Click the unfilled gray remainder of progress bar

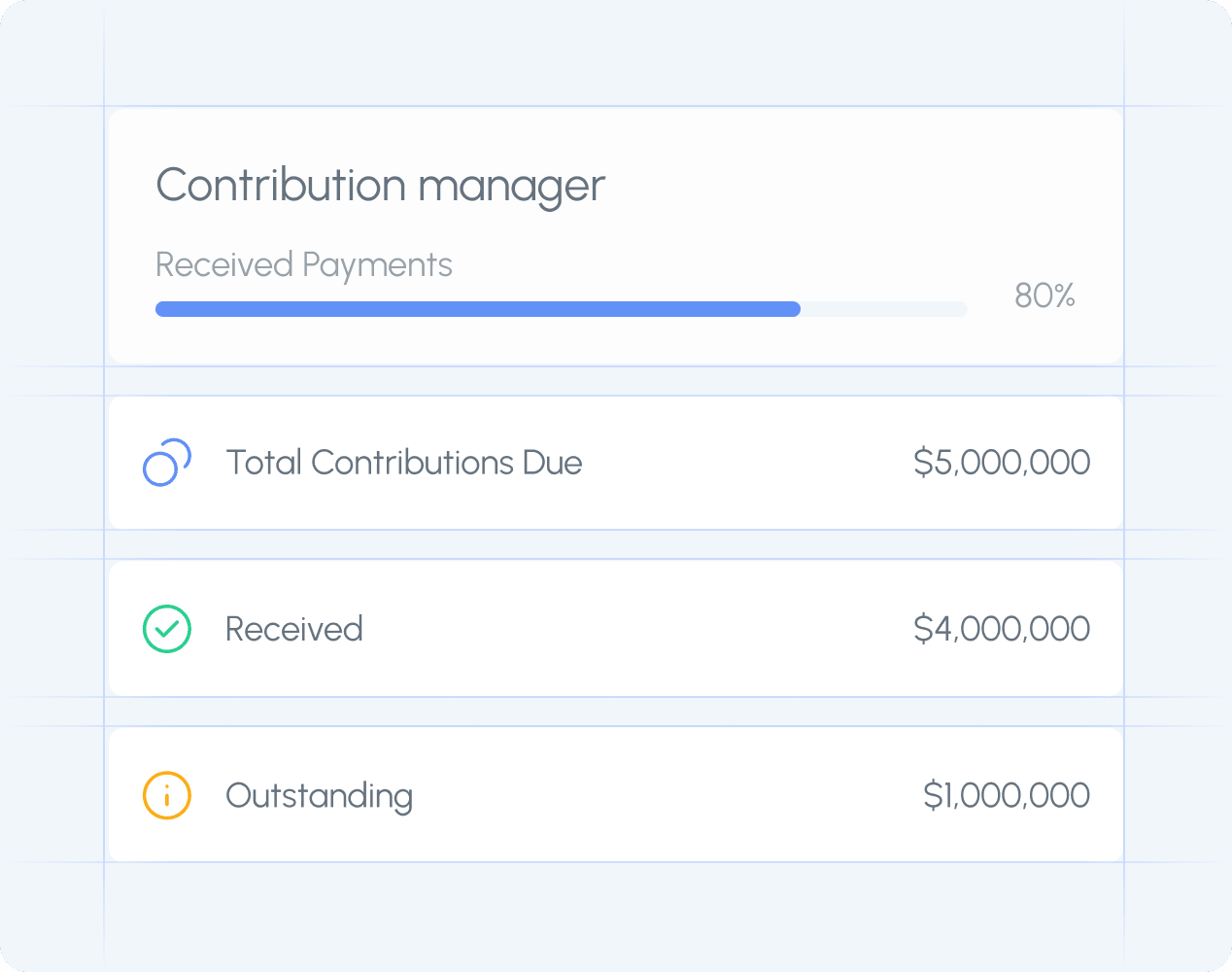(x=884, y=309)
